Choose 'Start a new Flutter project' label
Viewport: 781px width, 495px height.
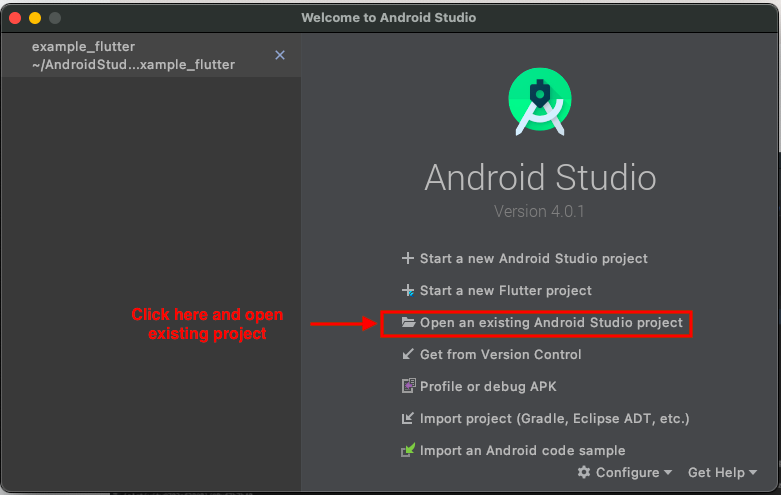(x=505, y=291)
